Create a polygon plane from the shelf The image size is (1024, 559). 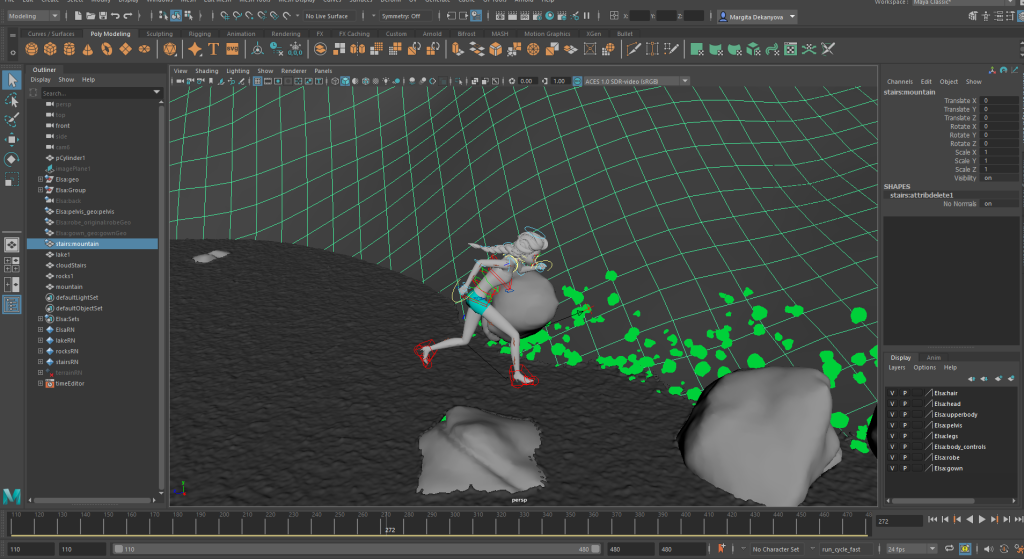tap(125, 50)
